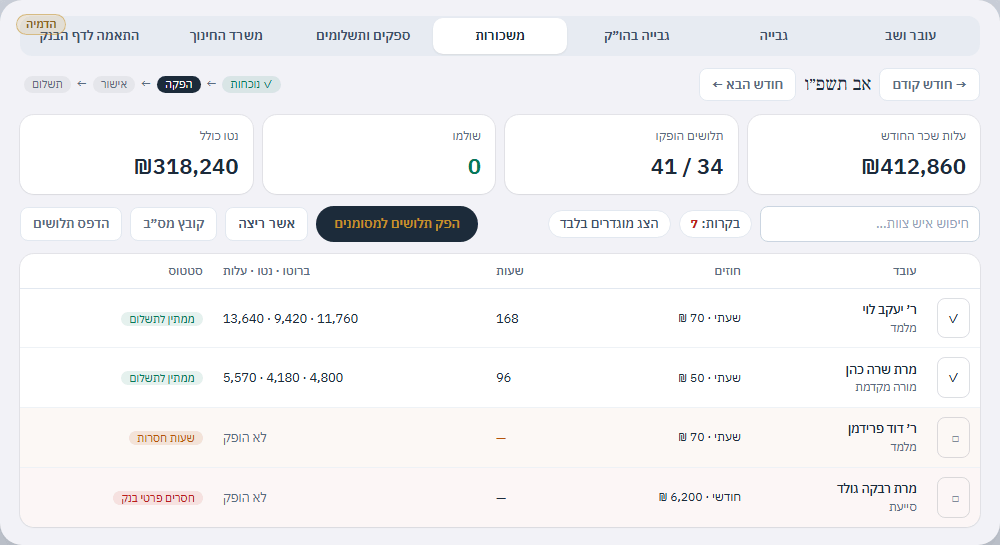The height and width of the screenshot is (545, 1000).
Task: Click the אישור workflow step
Action: pyautogui.click(x=114, y=84)
